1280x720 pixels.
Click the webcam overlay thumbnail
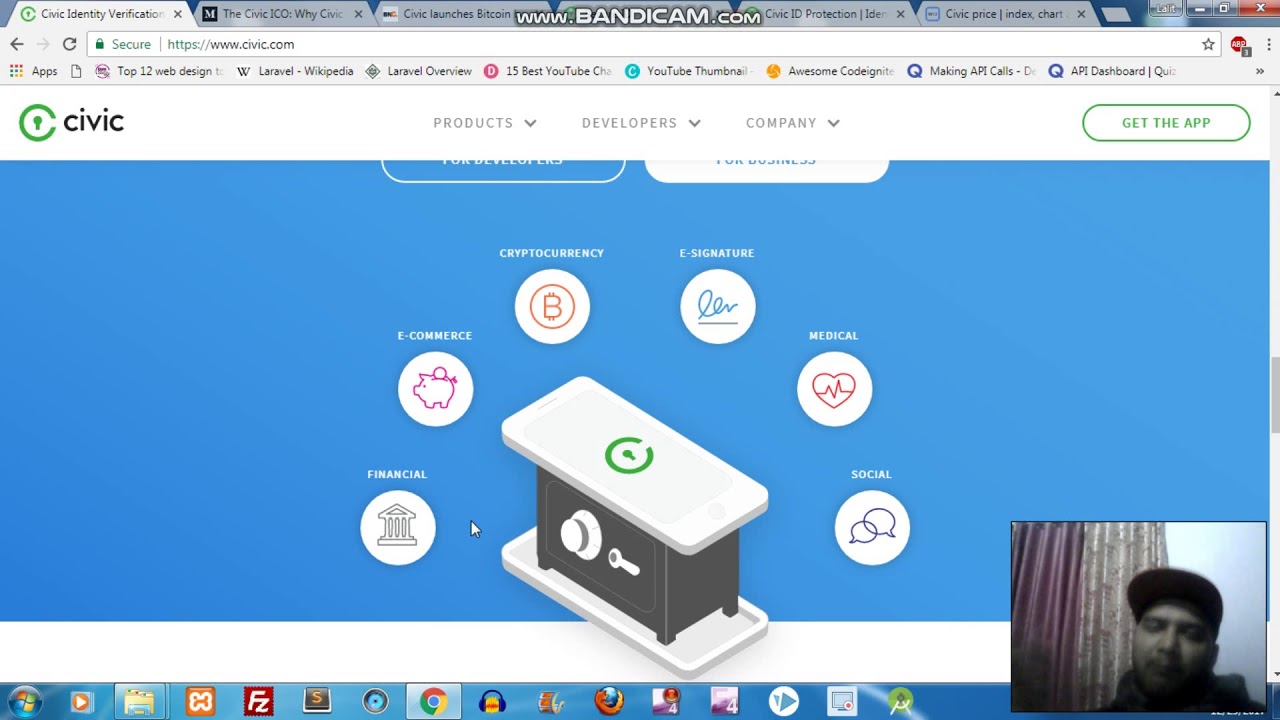(x=1138, y=616)
